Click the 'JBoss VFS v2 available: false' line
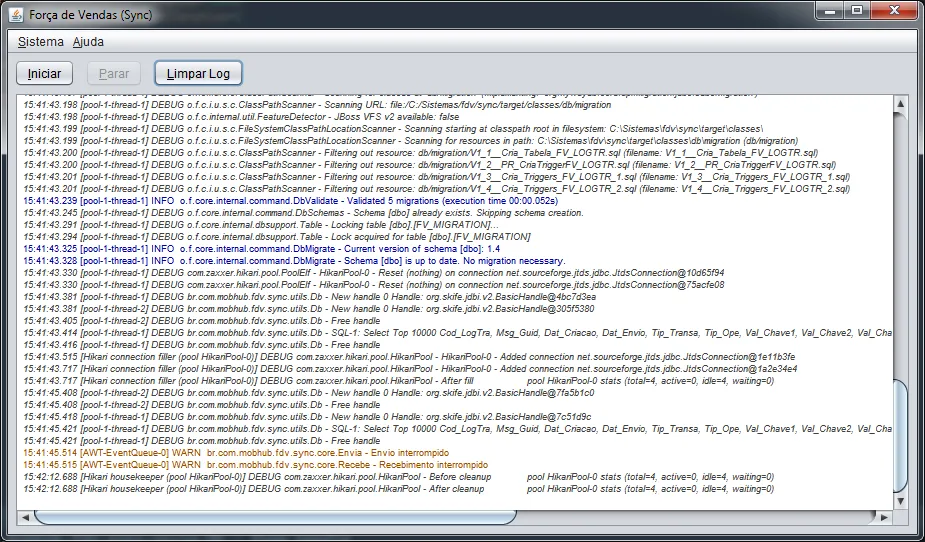This screenshot has height=542, width=925. click(241, 117)
